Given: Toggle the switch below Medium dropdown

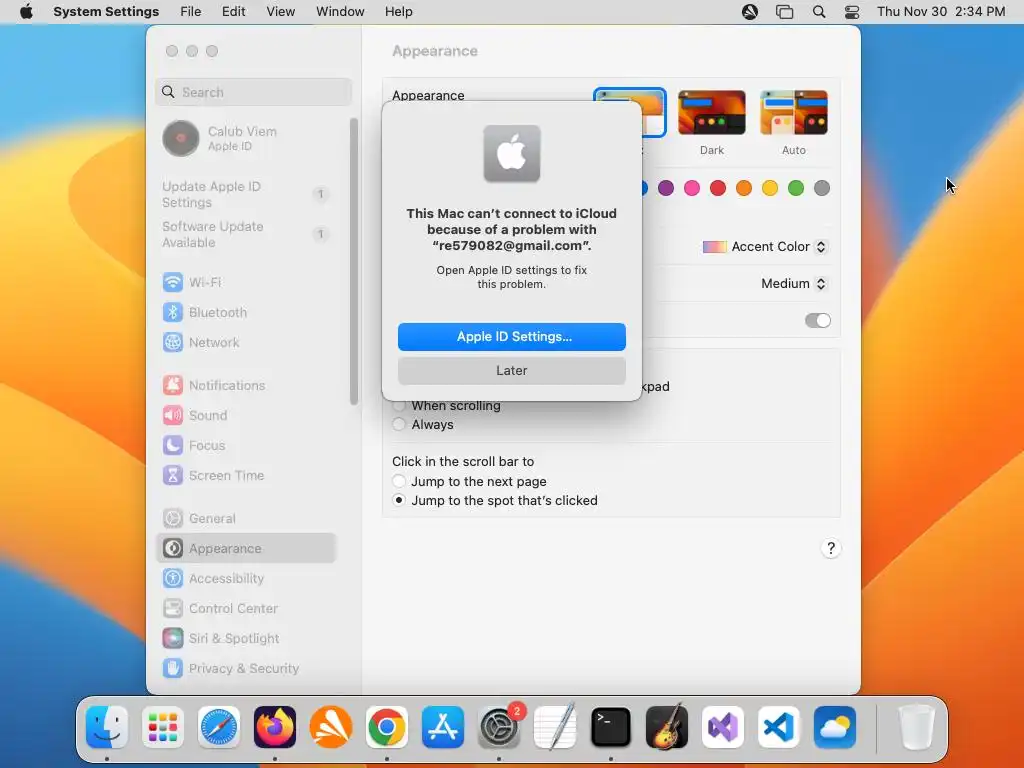Looking at the screenshot, I should tap(818, 321).
